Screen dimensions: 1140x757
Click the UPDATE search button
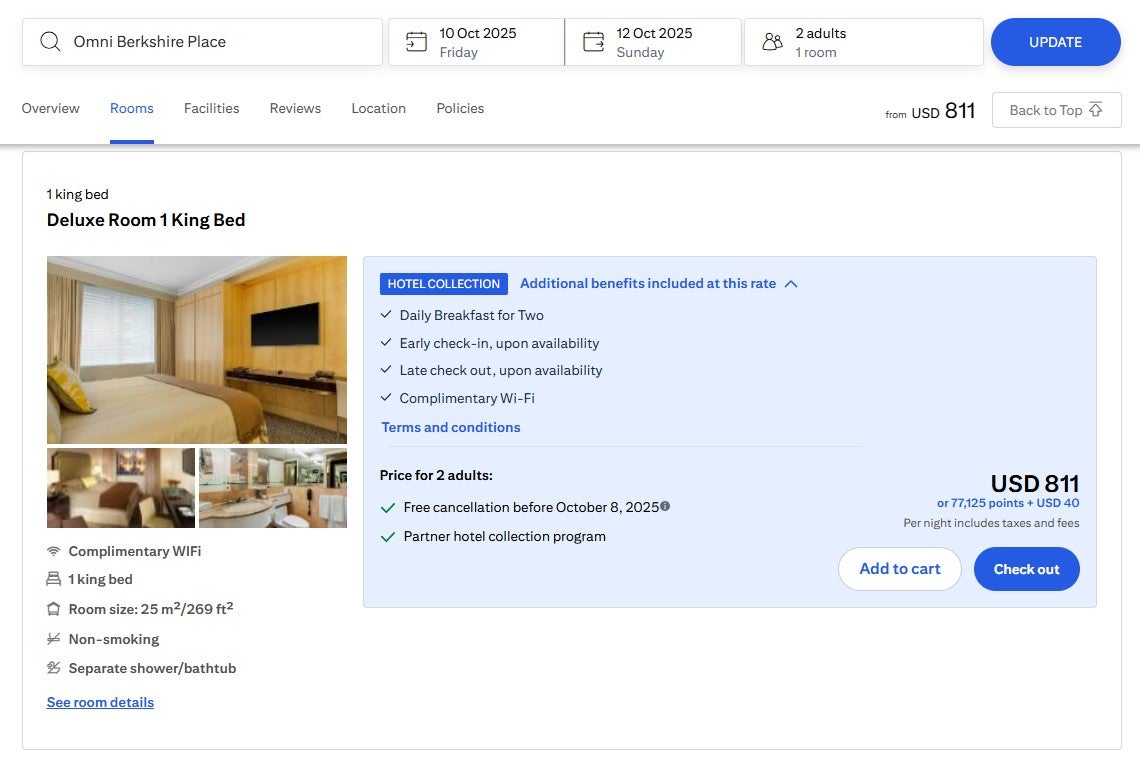coord(1056,42)
